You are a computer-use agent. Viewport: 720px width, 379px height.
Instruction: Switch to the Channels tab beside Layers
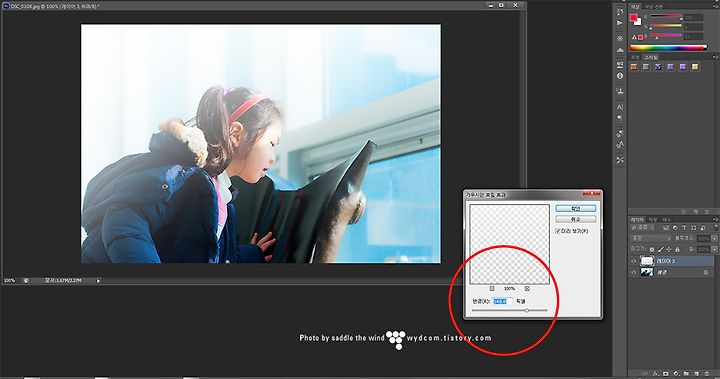[x=652, y=220]
